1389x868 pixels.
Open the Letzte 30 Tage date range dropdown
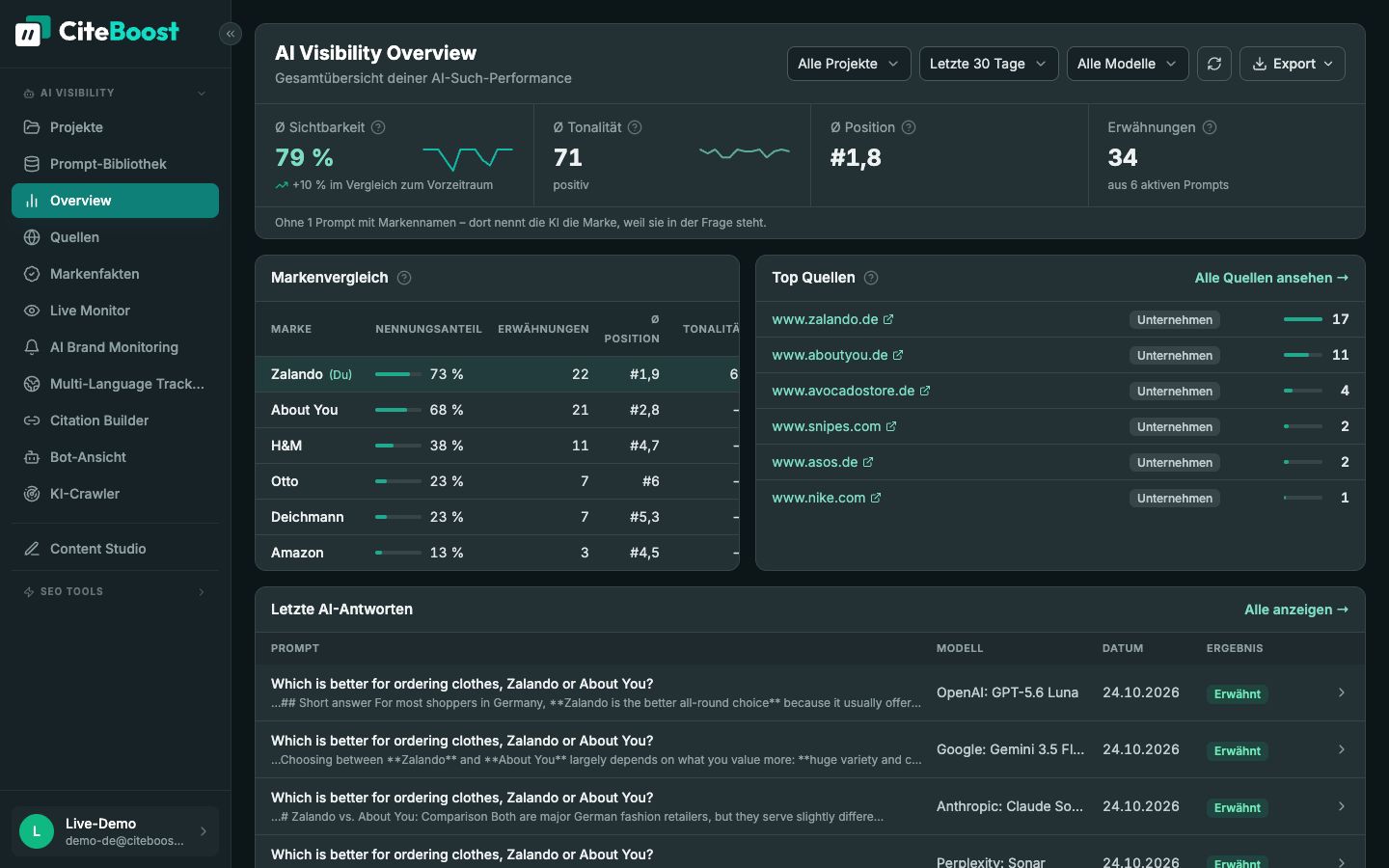989,64
